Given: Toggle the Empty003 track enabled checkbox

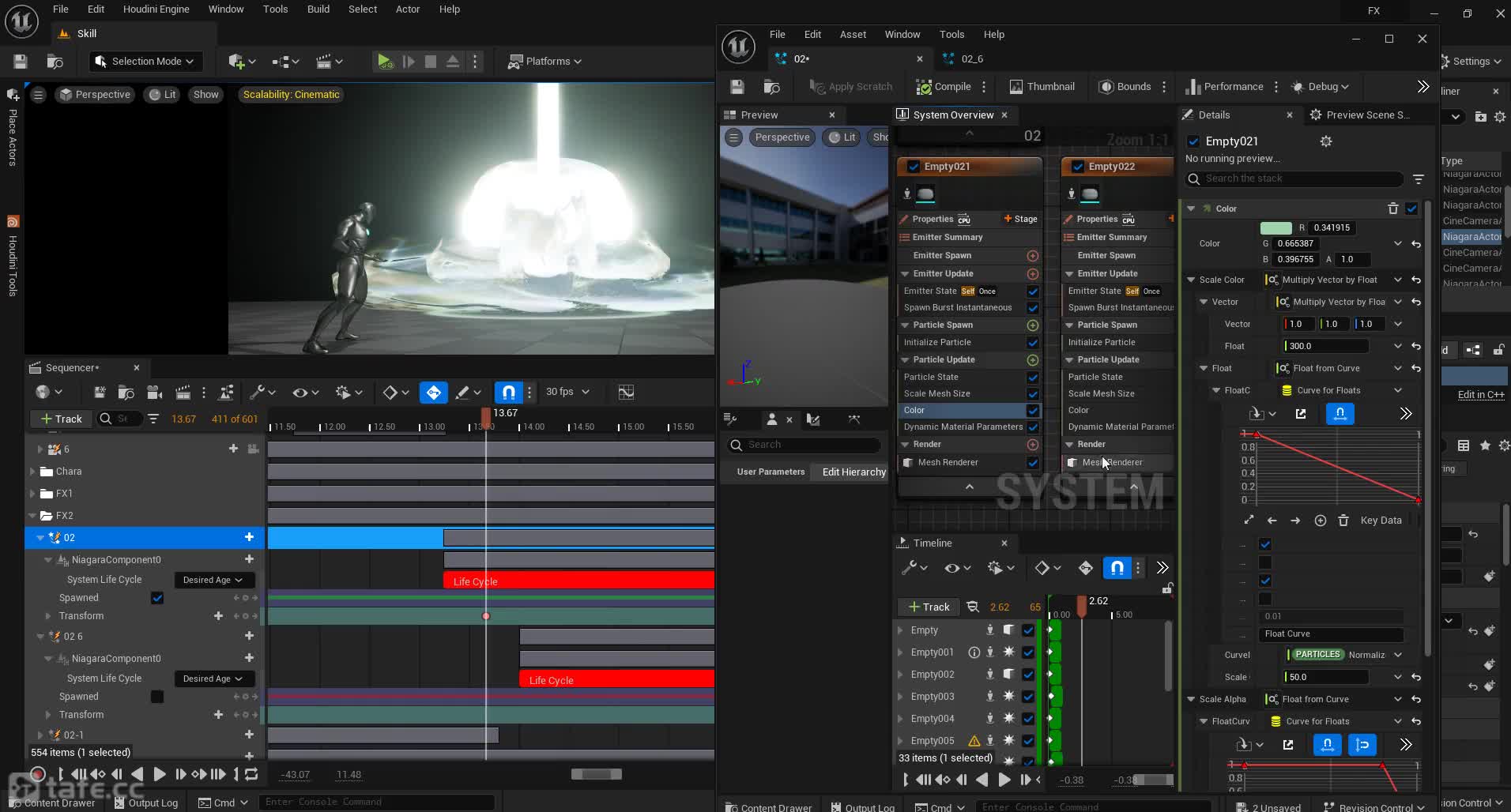Looking at the screenshot, I should 1027,697.
